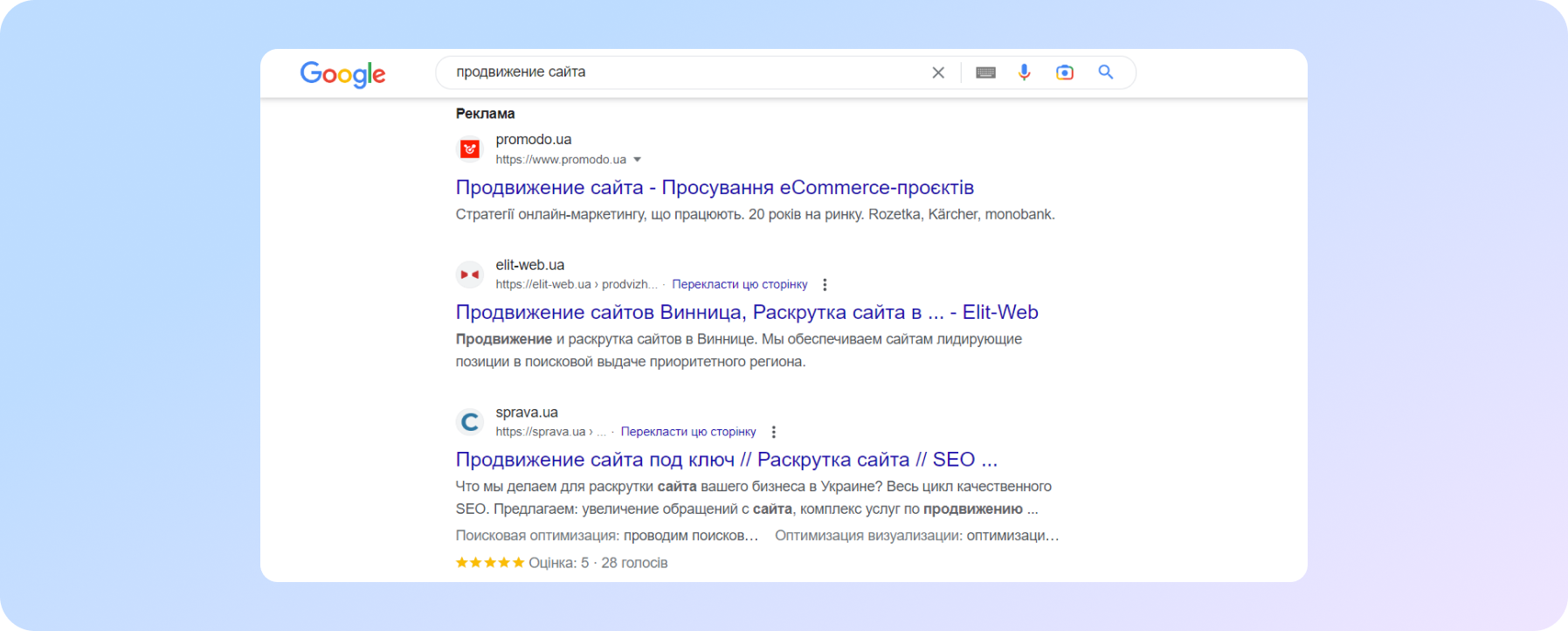Click snippet Оптимизация визуализации: оптимизаци…

[x=916, y=536]
